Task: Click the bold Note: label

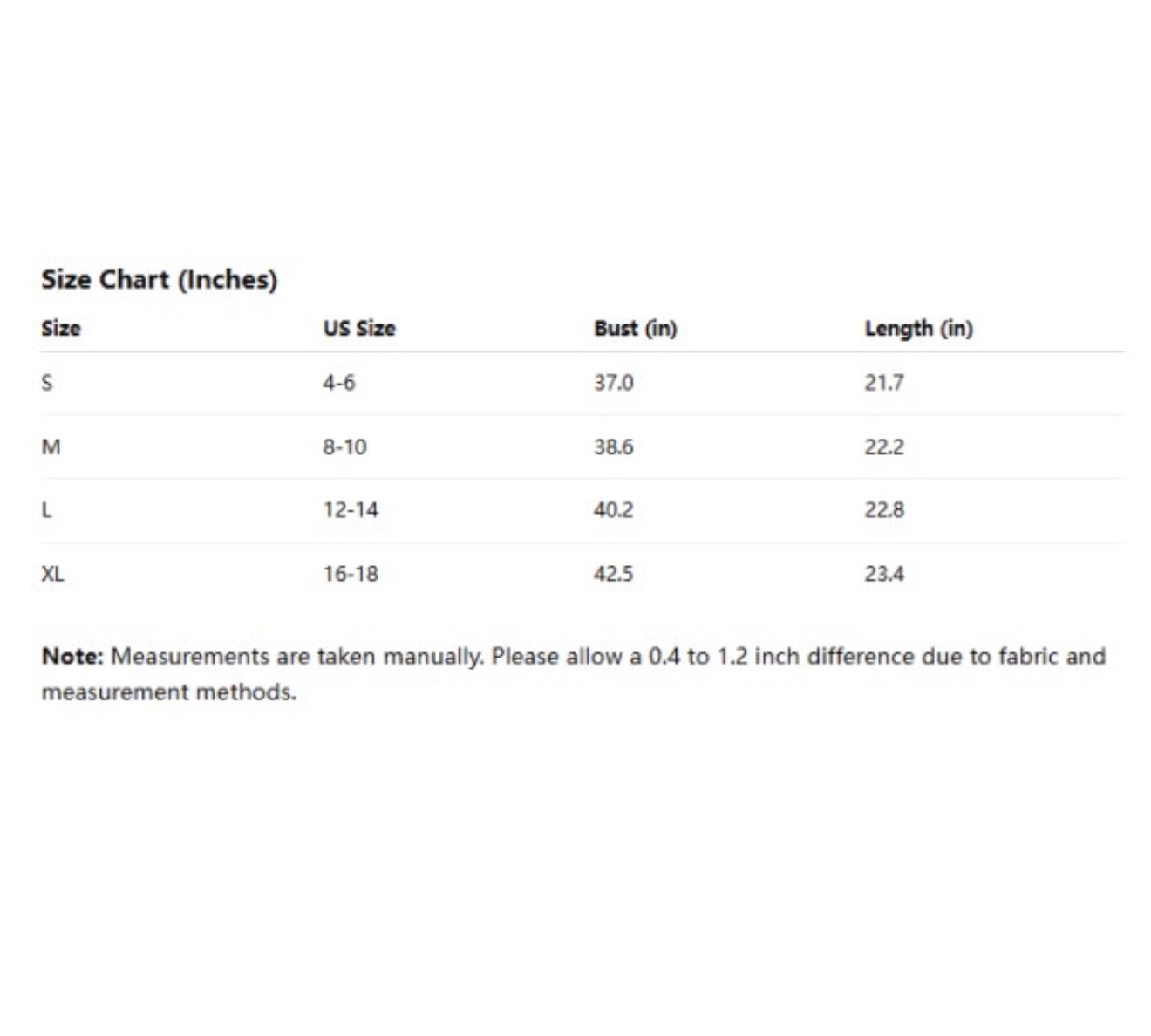Action: click(x=72, y=657)
